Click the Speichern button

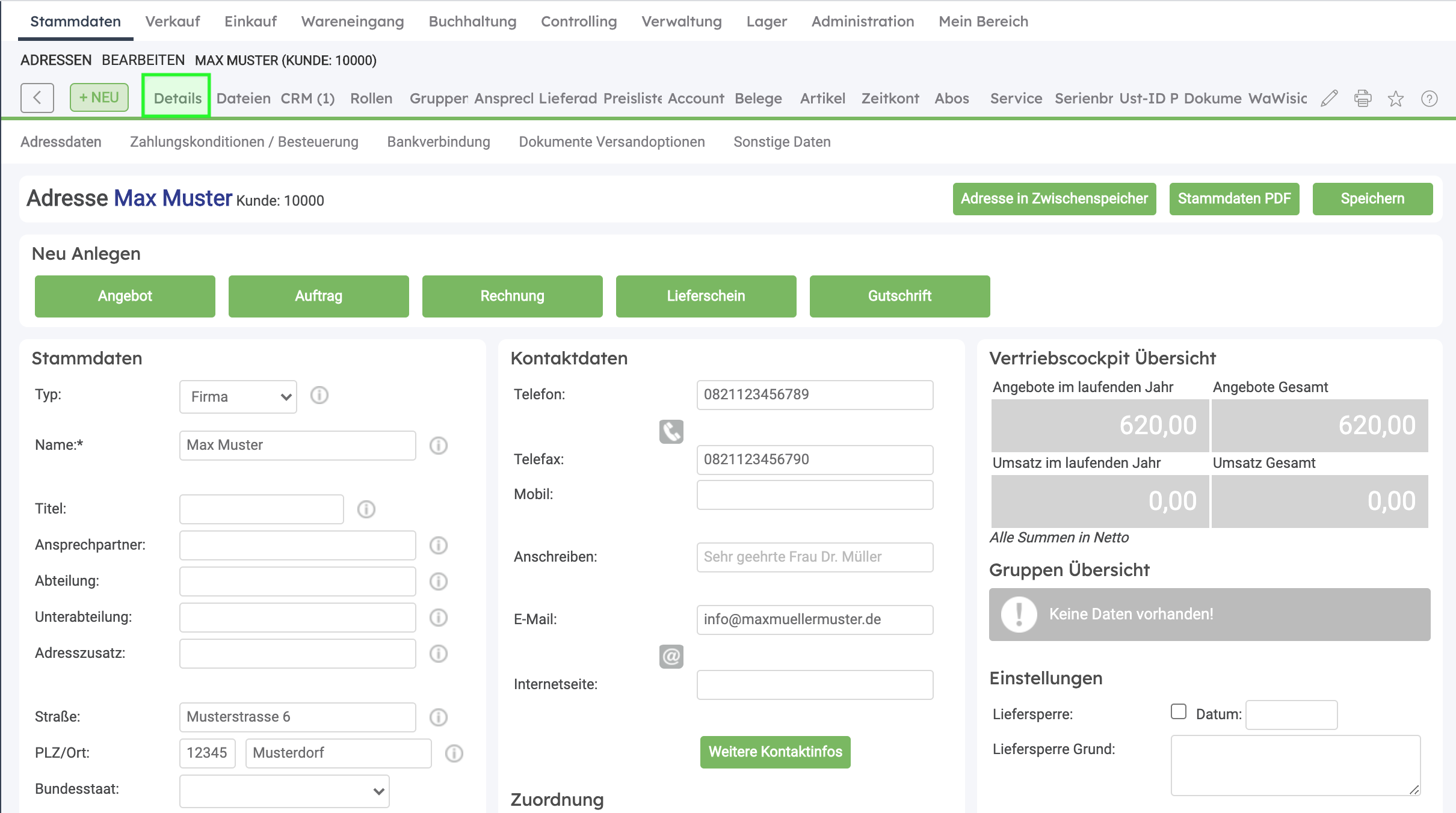(1372, 198)
